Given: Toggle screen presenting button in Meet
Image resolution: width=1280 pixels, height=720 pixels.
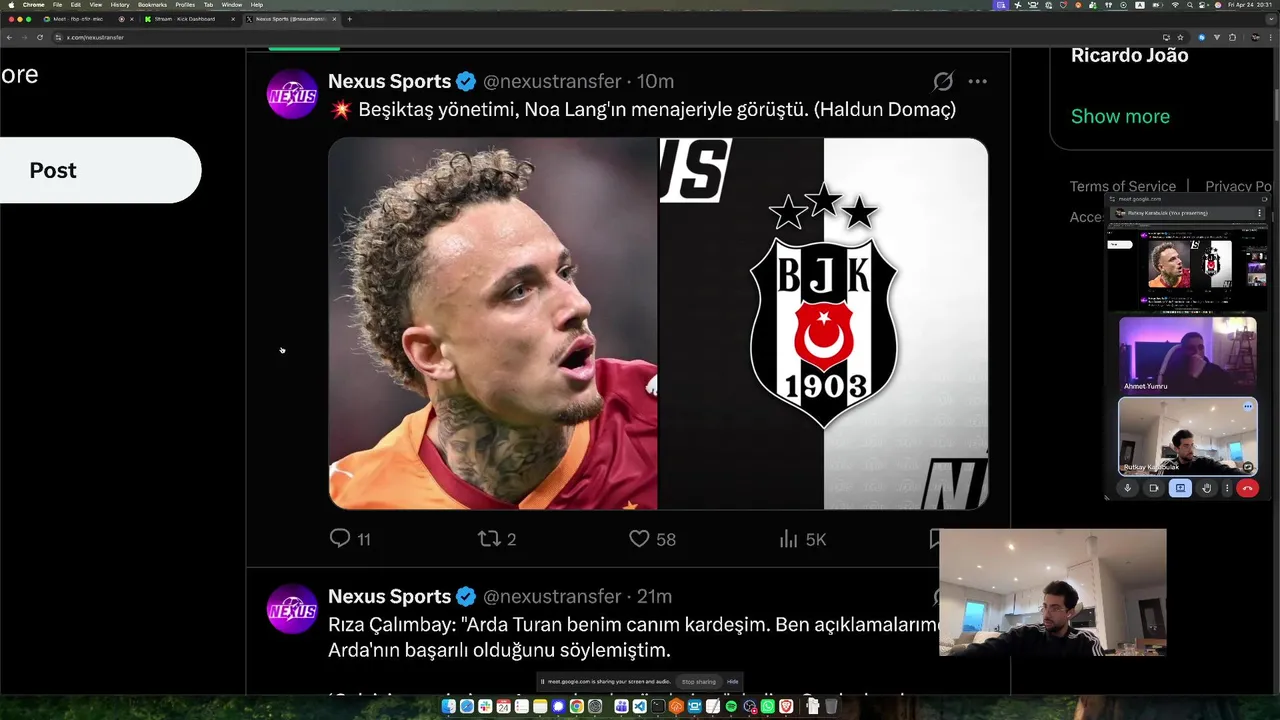Looking at the screenshot, I should click(x=1180, y=488).
